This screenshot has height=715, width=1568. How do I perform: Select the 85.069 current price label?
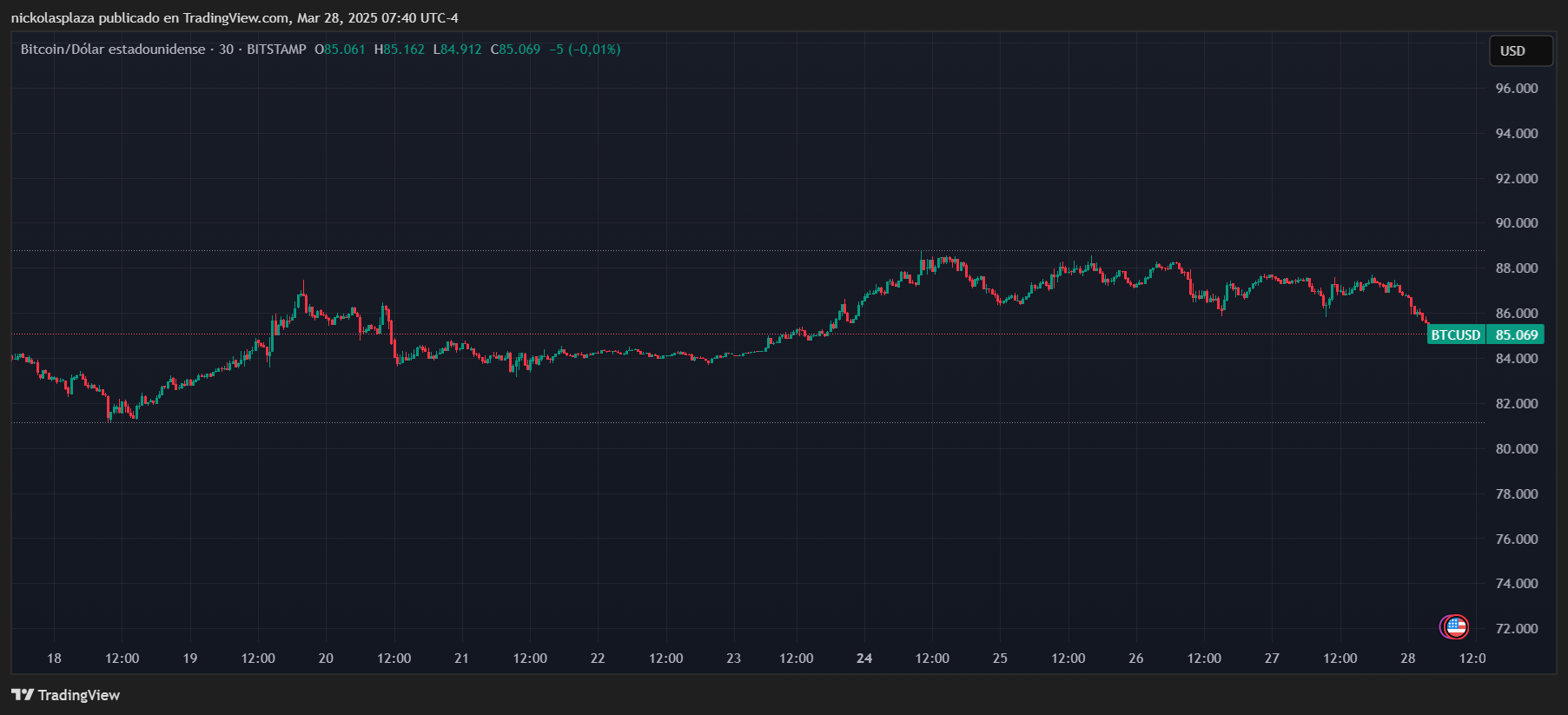[1516, 335]
